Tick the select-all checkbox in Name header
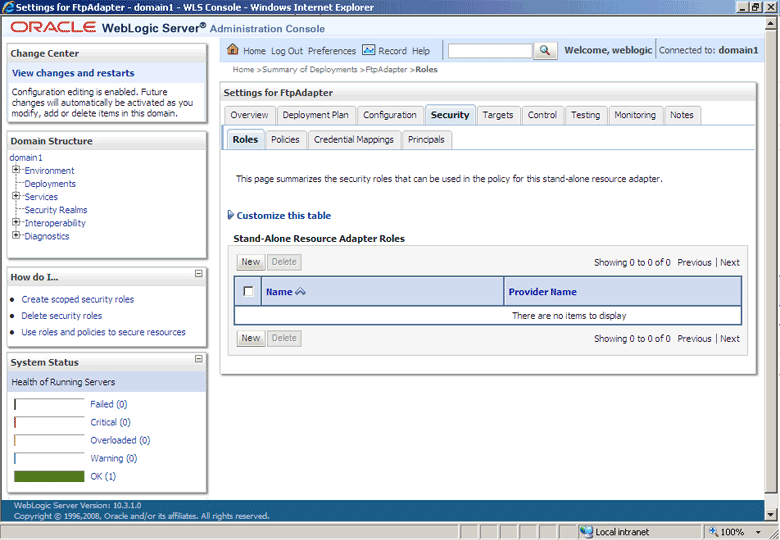 248,291
